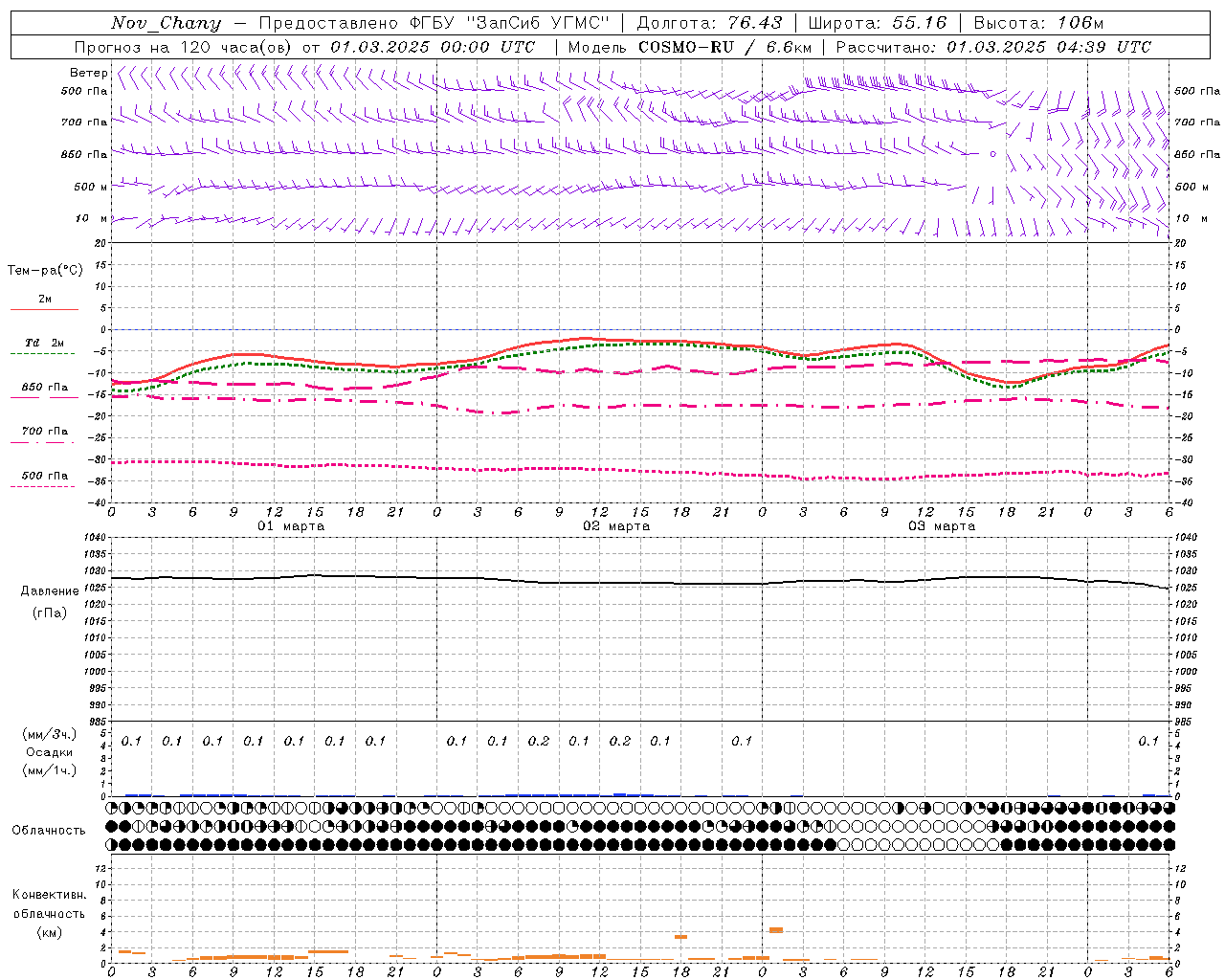Click the "Td 2м" dew point legend entry
The height and width of the screenshot is (980, 1225).
(44, 343)
